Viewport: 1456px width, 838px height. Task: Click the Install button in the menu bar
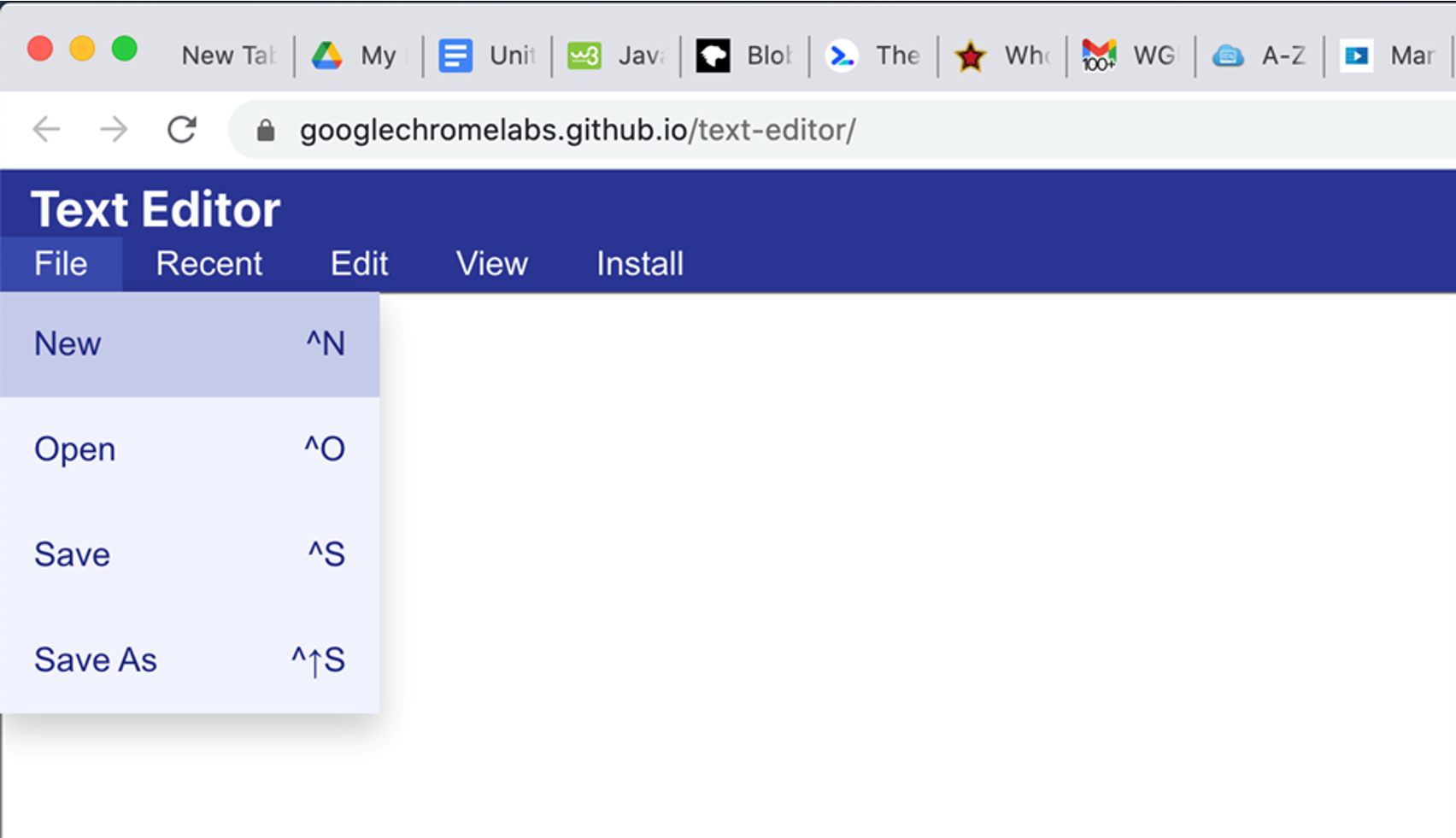click(639, 264)
